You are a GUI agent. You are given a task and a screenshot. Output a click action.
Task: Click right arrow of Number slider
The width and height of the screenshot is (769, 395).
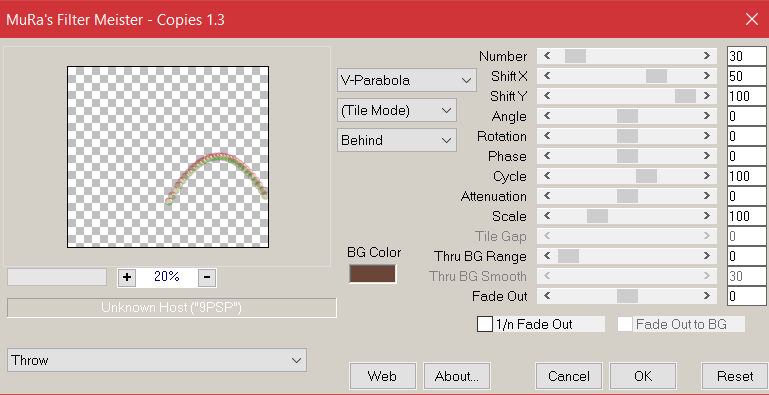[707, 56]
